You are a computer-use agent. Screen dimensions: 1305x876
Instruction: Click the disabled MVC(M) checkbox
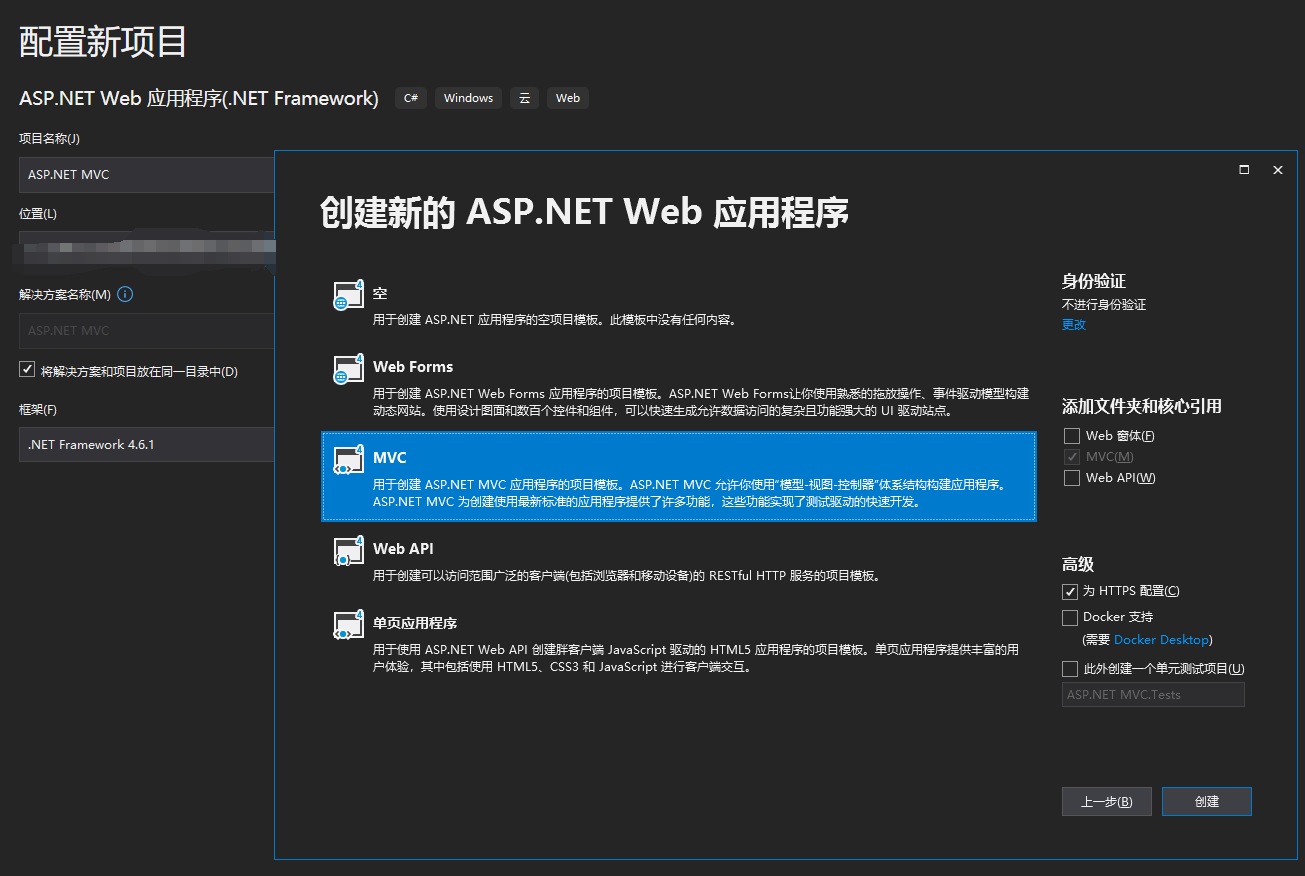[x=1072, y=457]
